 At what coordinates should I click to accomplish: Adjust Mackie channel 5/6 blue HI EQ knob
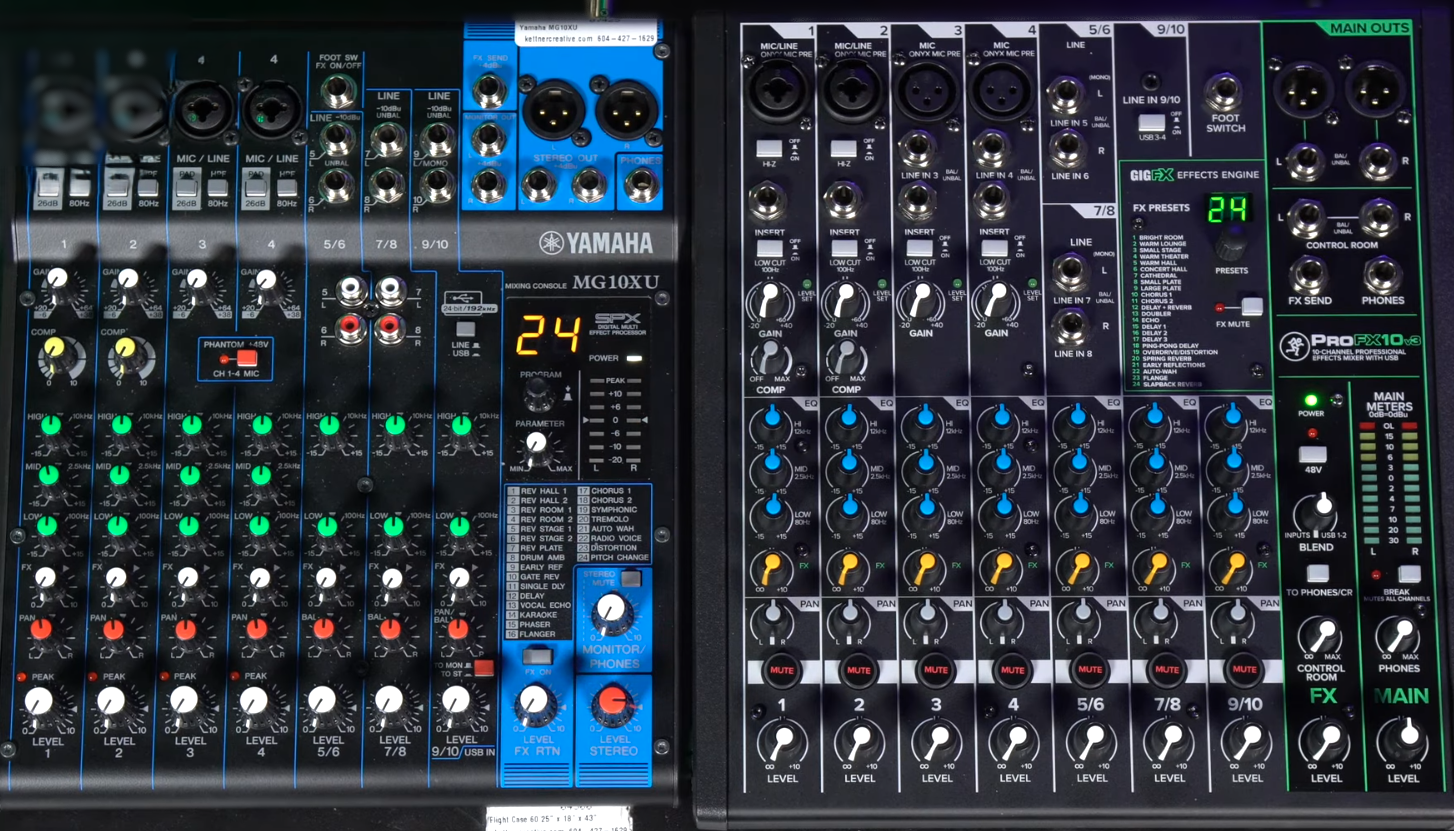[x=1078, y=420]
